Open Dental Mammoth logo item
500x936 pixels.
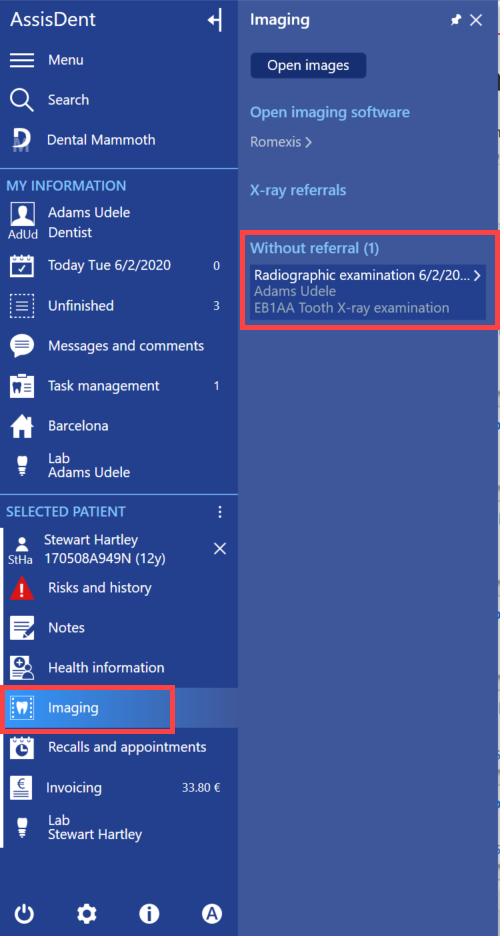pos(22,140)
